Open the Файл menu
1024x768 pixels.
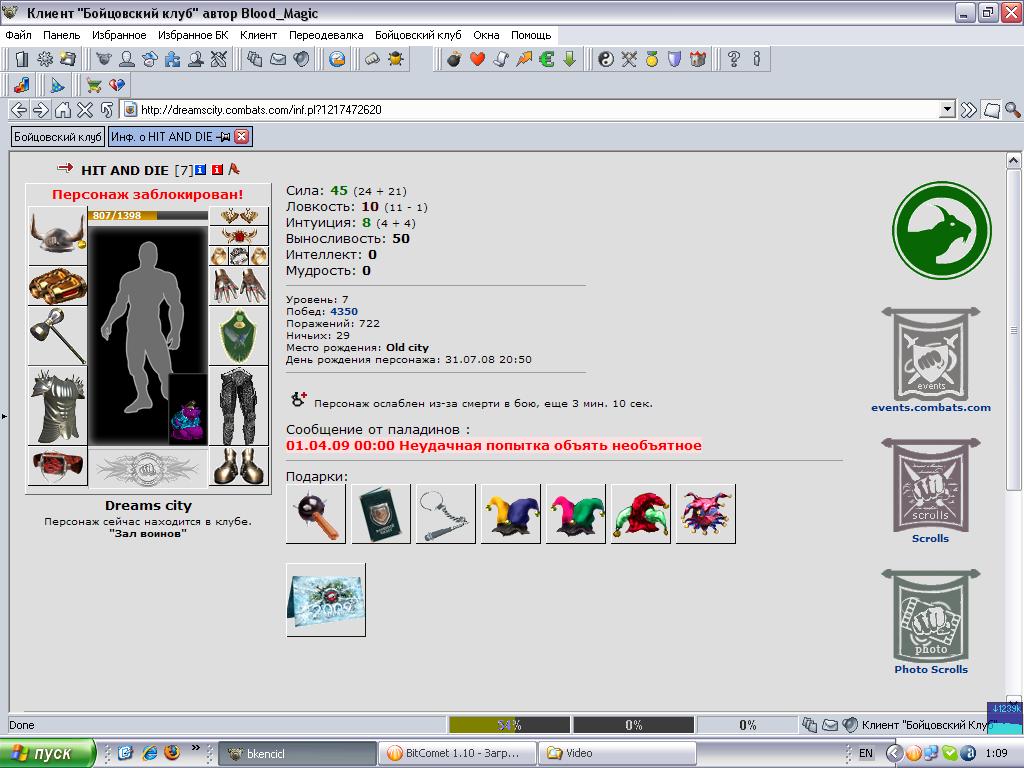coord(18,35)
